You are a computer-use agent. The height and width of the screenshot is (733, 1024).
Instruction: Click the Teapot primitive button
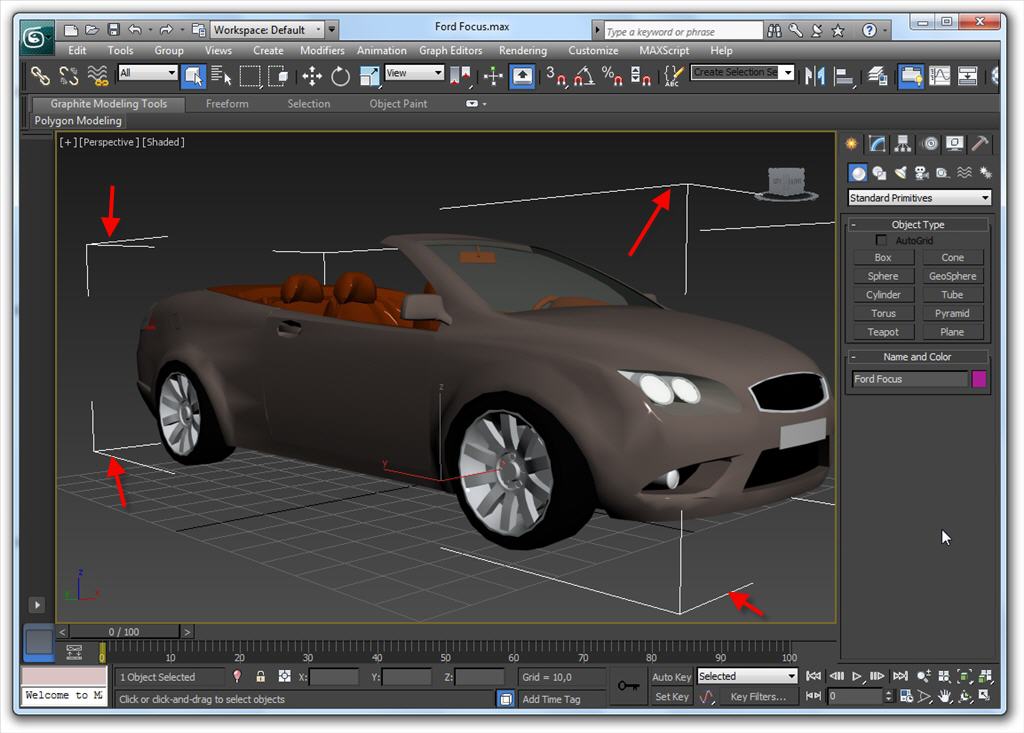click(x=882, y=332)
